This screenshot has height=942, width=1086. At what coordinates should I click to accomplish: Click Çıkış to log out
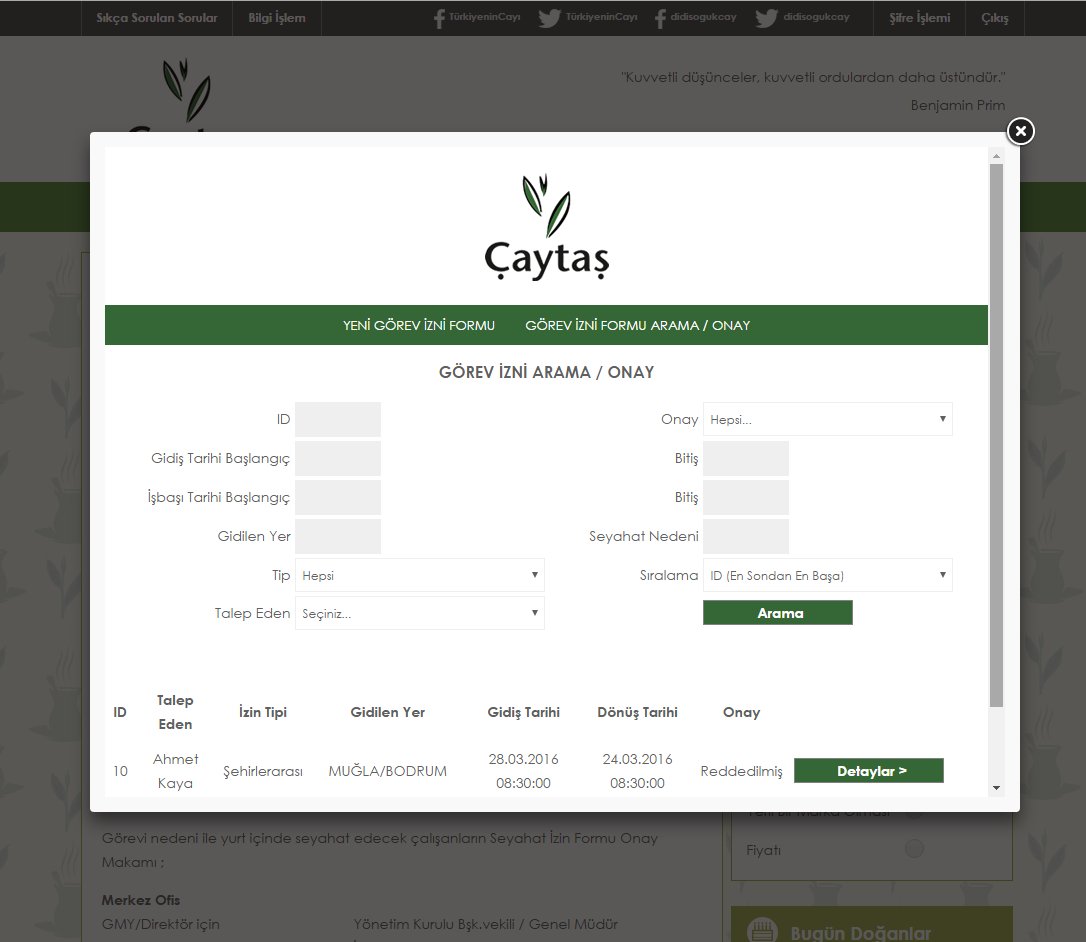point(995,18)
